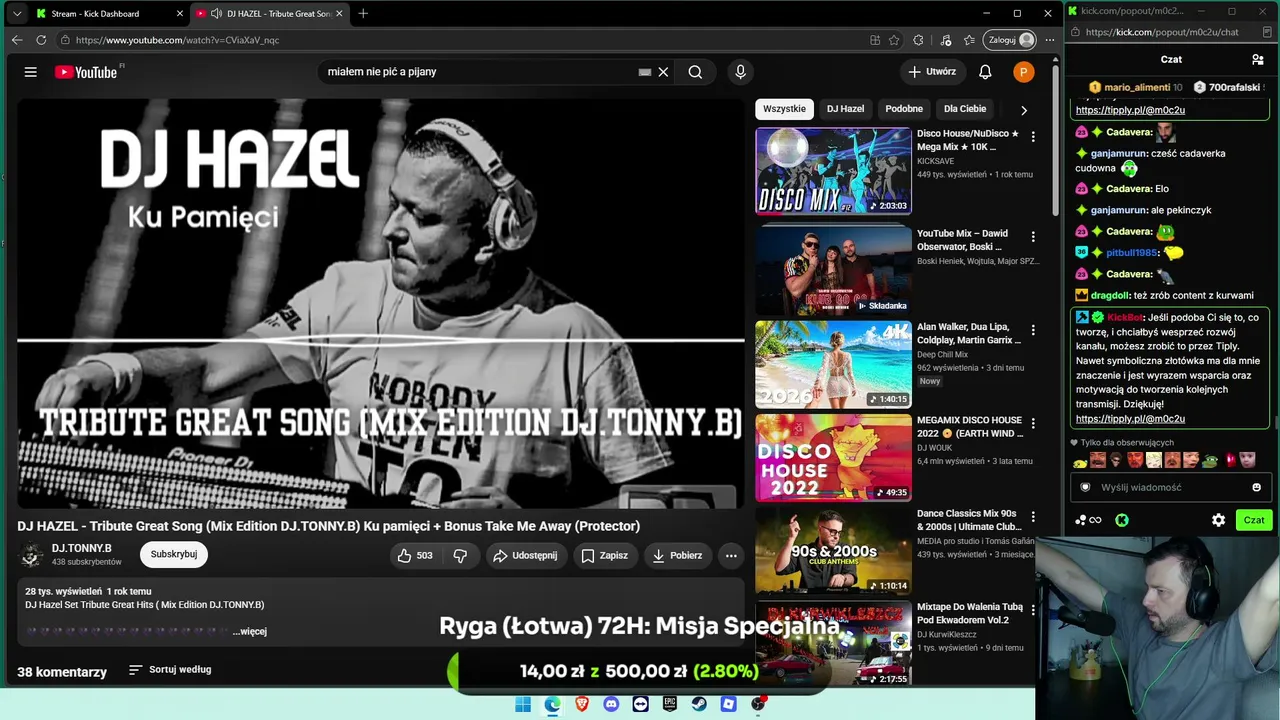Click the Zaloguj profile button
This screenshot has height=720, width=1280.
point(1010,40)
